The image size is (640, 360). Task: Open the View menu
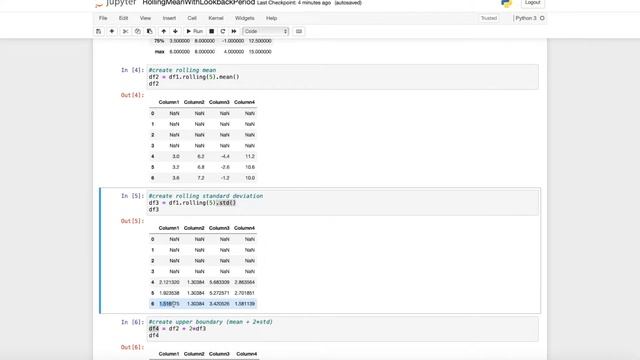pos(145,18)
